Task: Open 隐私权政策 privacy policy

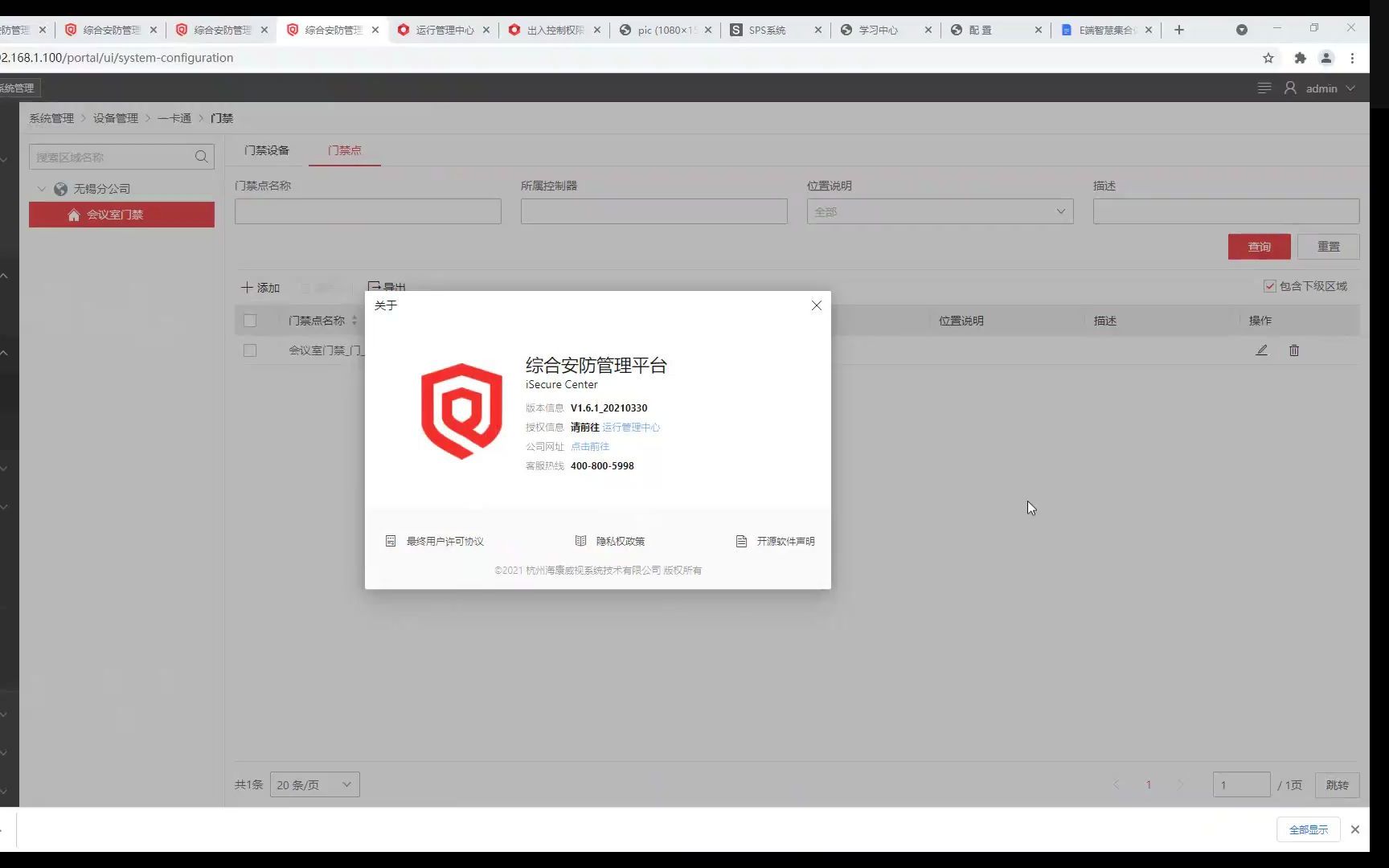Action: pos(610,542)
